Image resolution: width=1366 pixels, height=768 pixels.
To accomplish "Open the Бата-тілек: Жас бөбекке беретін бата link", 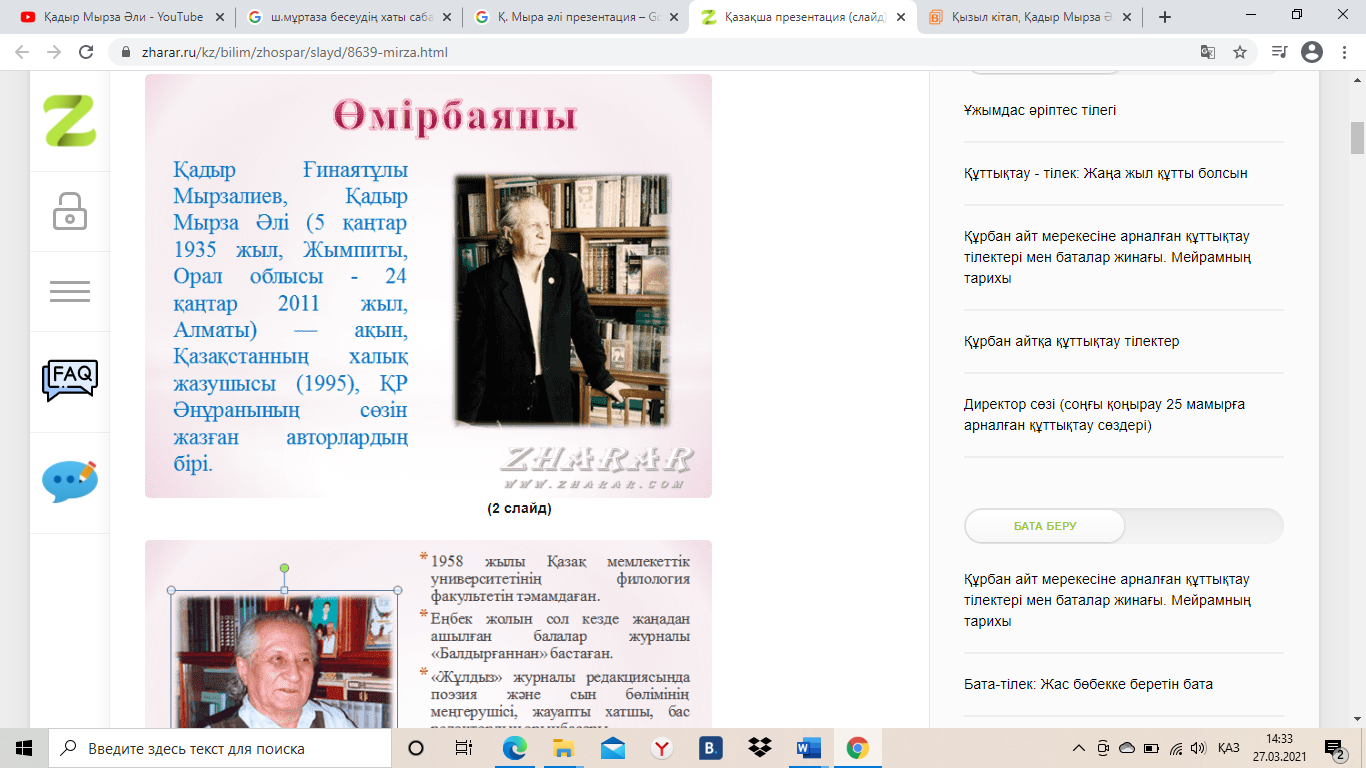I will 1088,684.
